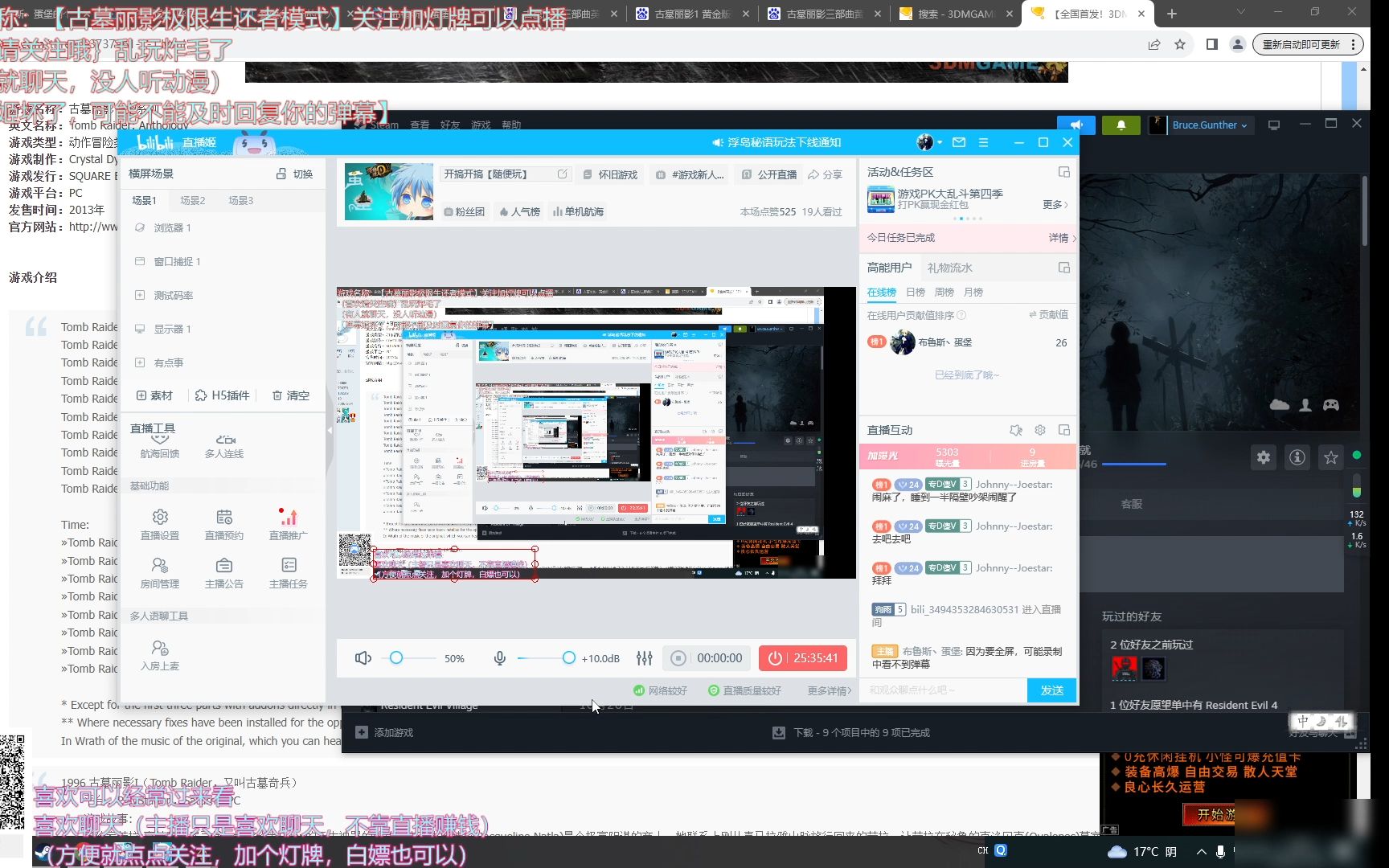Image resolution: width=1389 pixels, height=868 pixels.
Task: Open Steam notifications bell icon
Action: [x=1121, y=125]
